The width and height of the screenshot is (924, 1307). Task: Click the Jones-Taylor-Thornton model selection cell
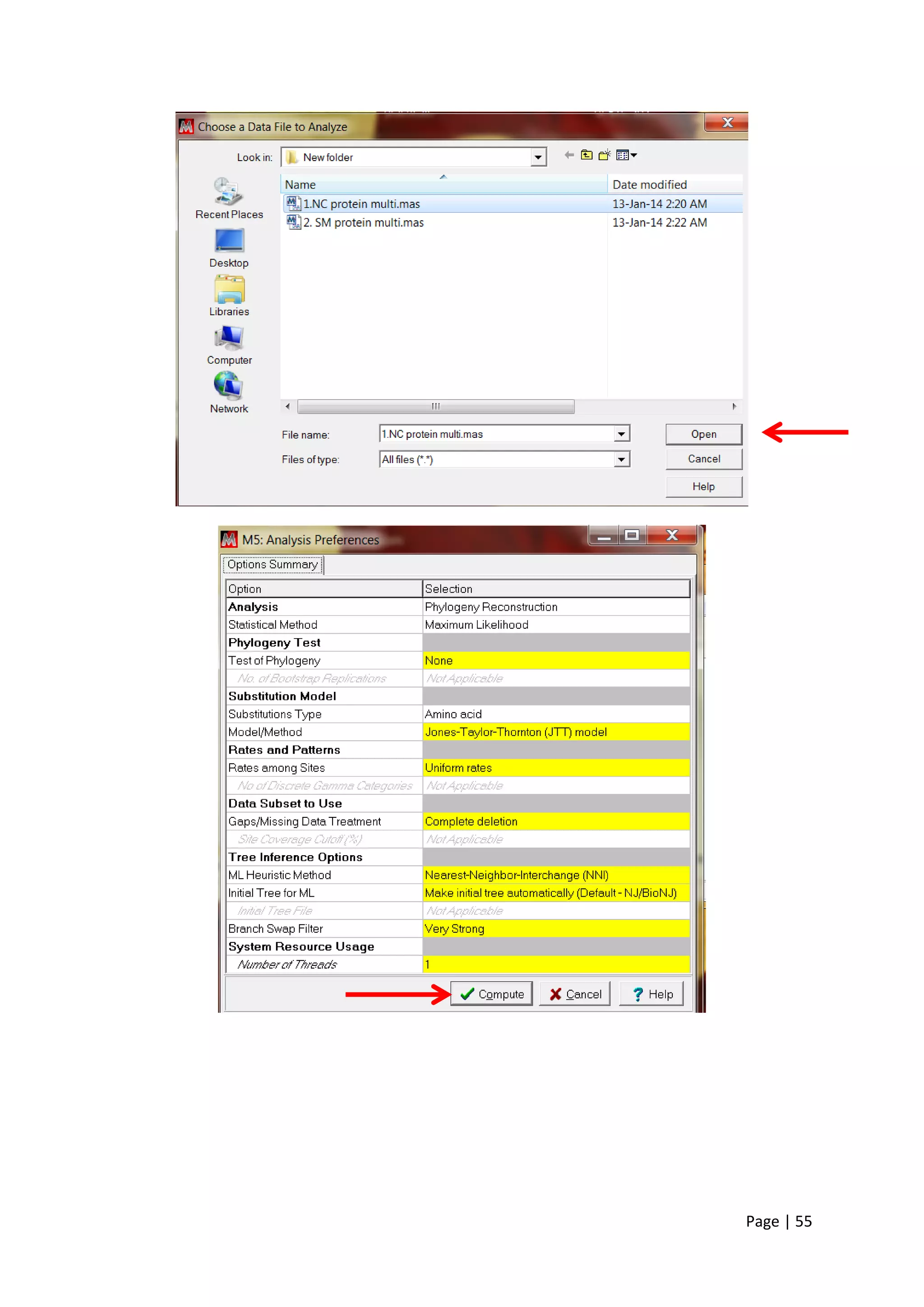pyautogui.click(x=555, y=732)
